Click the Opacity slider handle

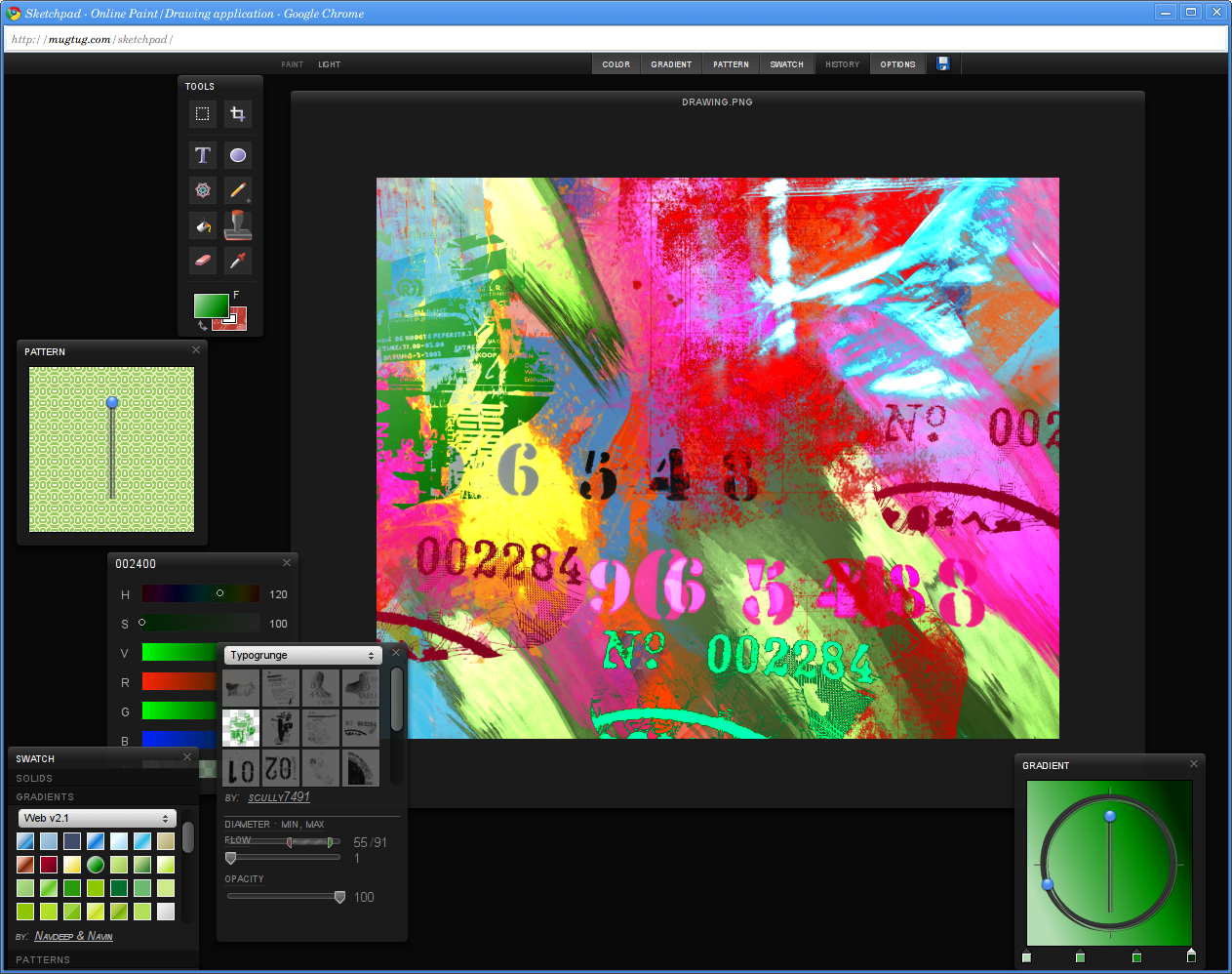click(339, 897)
